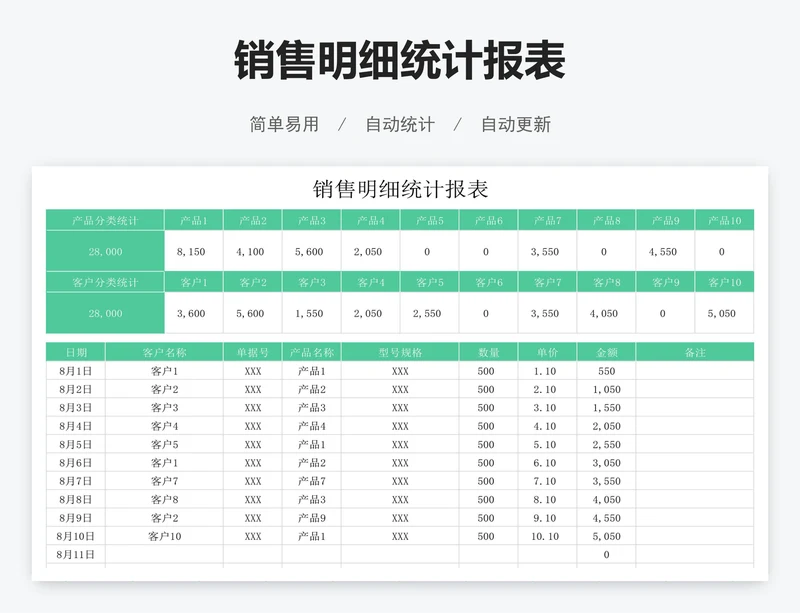This screenshot has width=800, height=613.
Task: Click the 数量 column header
Action: [x=489, y=352]
